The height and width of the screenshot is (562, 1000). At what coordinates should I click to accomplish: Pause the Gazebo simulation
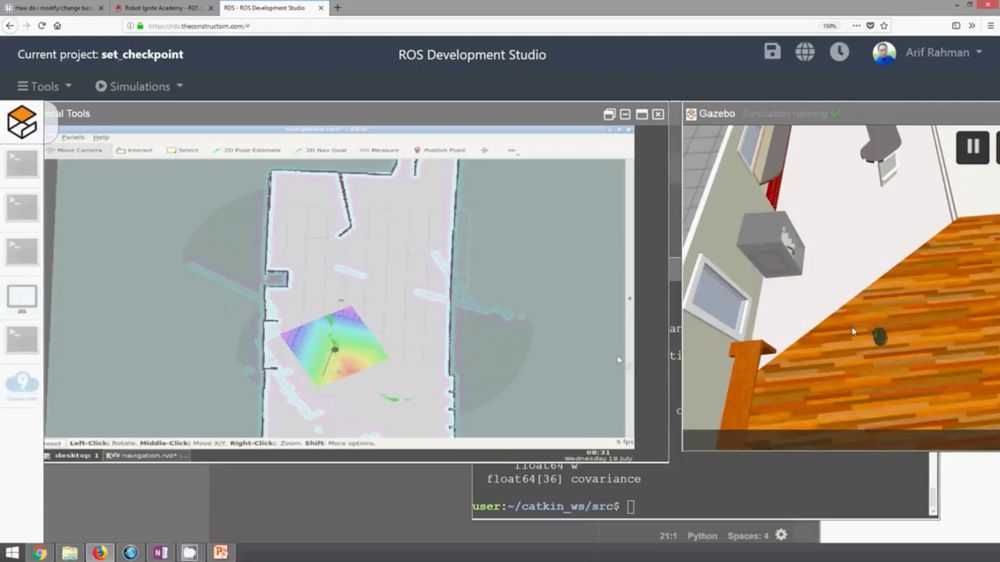[x=973, y=147]
